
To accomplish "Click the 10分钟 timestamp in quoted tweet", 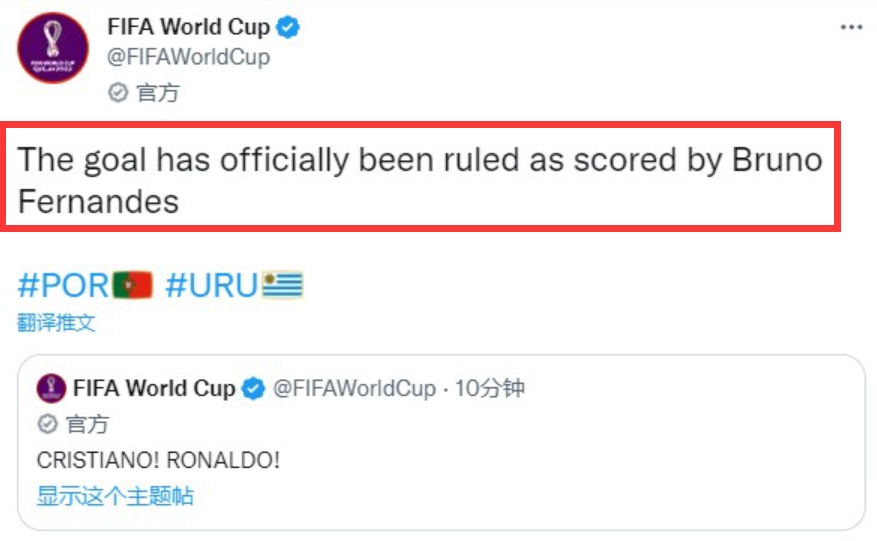I will pos(490,388).
